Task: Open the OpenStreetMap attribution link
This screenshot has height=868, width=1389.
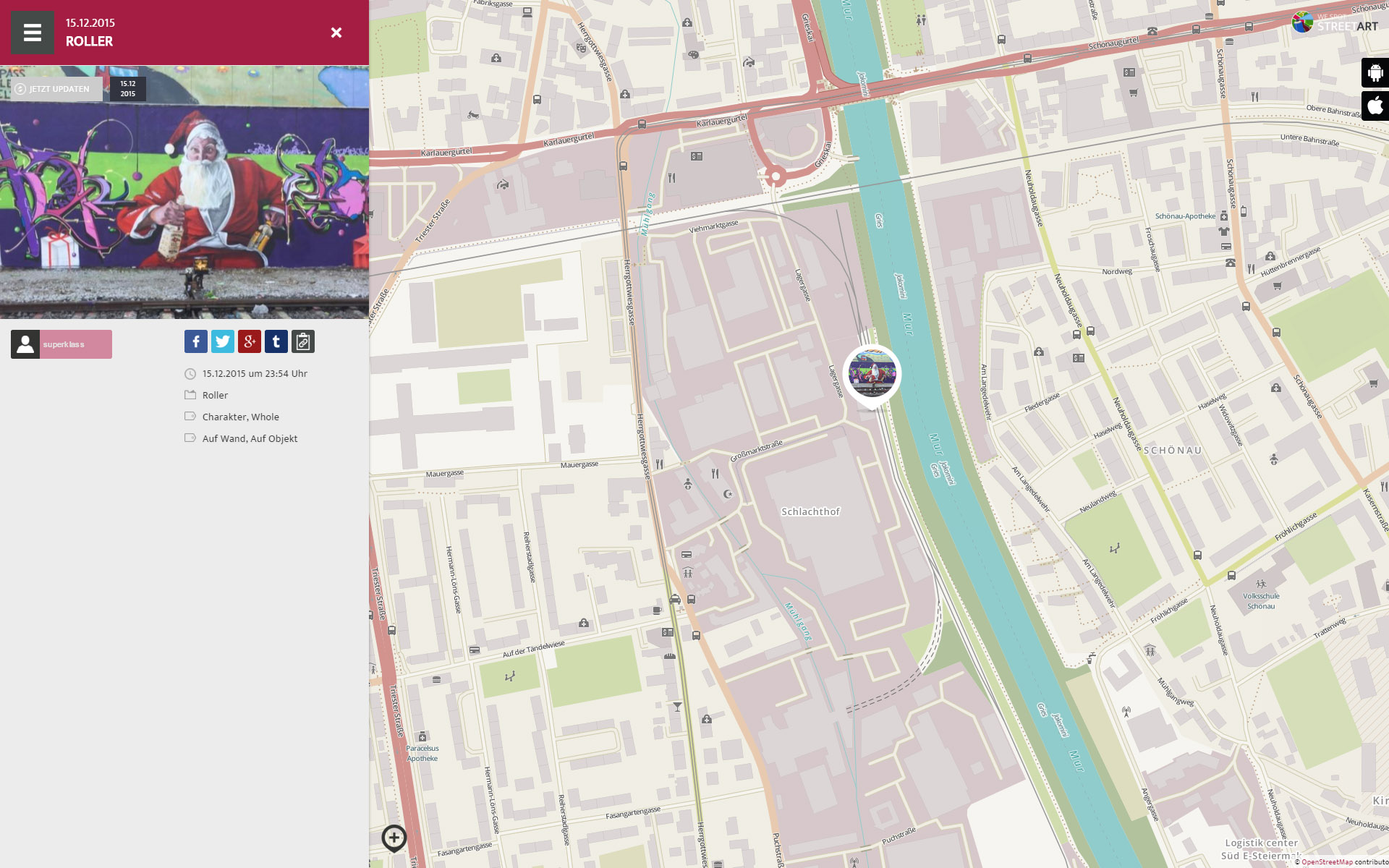Action: (1326, 862)
